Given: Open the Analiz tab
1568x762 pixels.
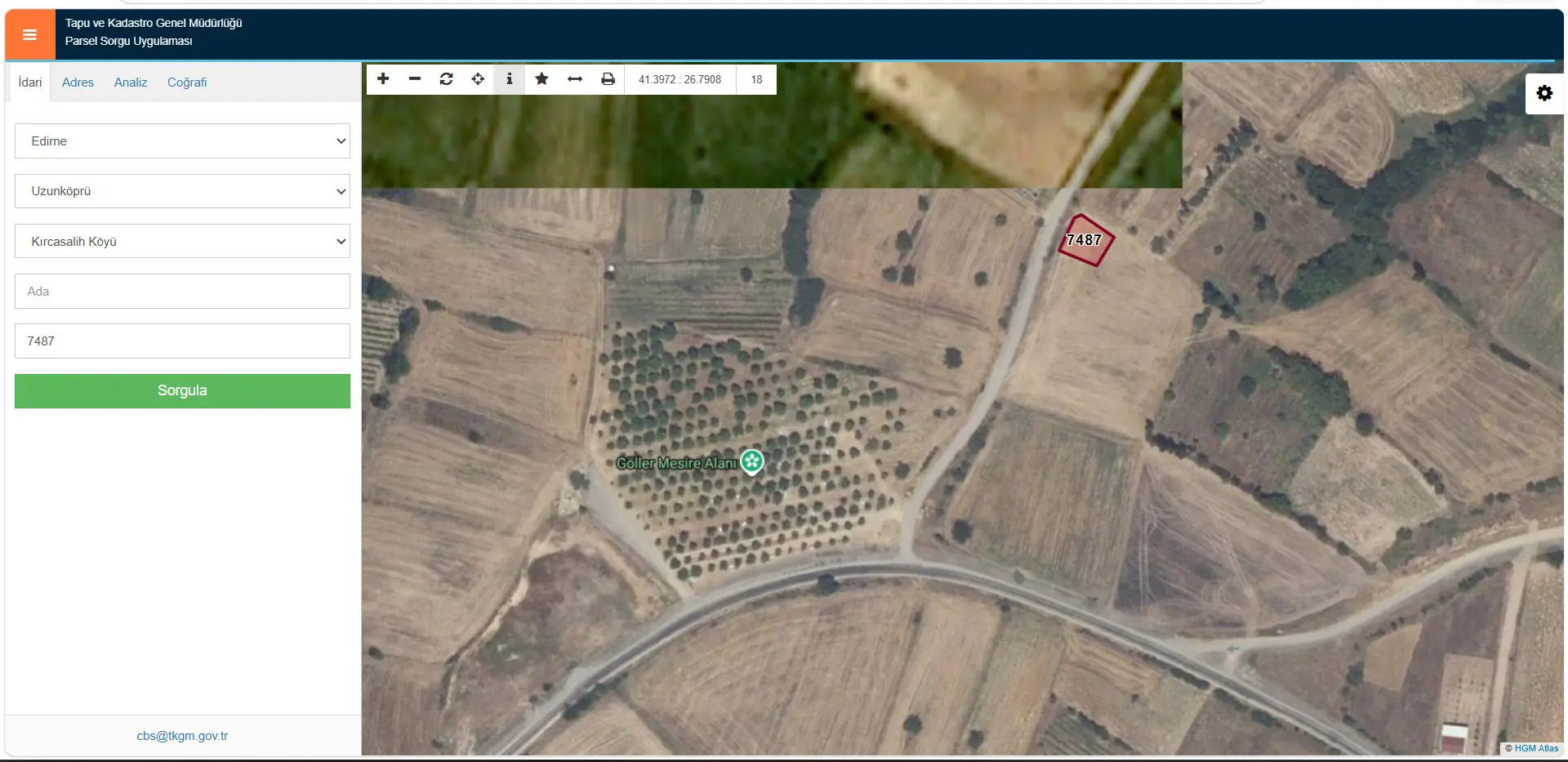Looking at the screenshot, I should (x=131, y=82).
